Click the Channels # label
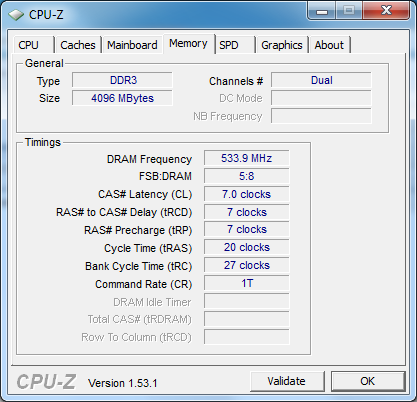The width and height of the screenshot is (417, 402). coord(236,81)
